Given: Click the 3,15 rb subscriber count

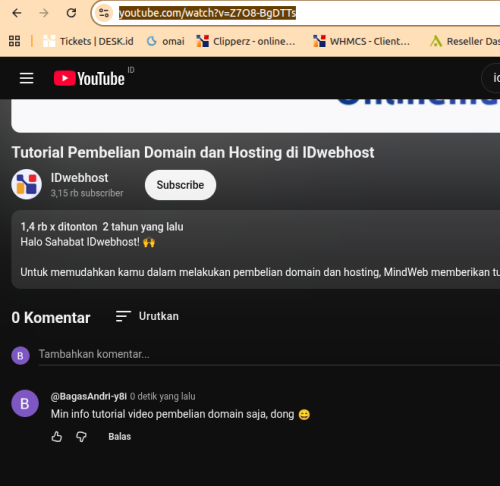Looking at the screenshot, I should 87,193.
